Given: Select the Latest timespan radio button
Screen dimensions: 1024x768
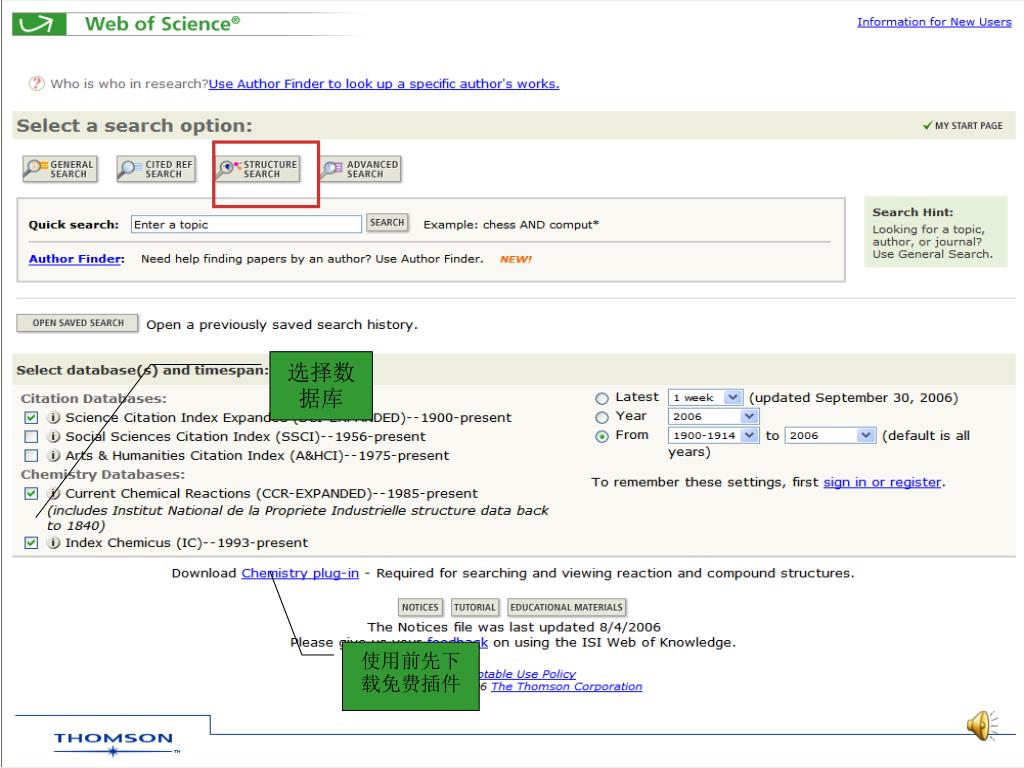Looking at the screenshot, I should click(601, 398).
